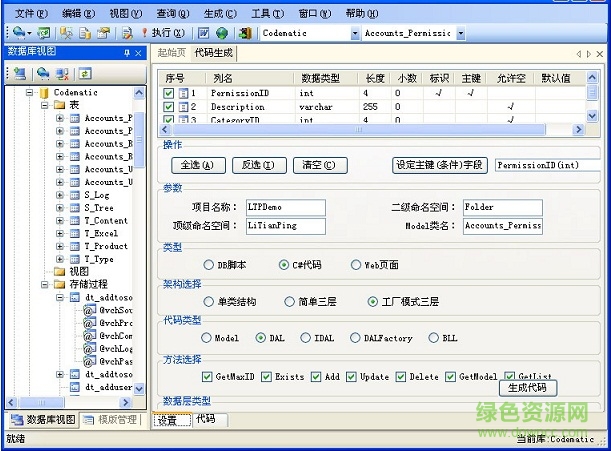Click the green earth web icon in toolbar
This screenshot has width=611, height=451.
pyautogui.click(x=222, y=33)
